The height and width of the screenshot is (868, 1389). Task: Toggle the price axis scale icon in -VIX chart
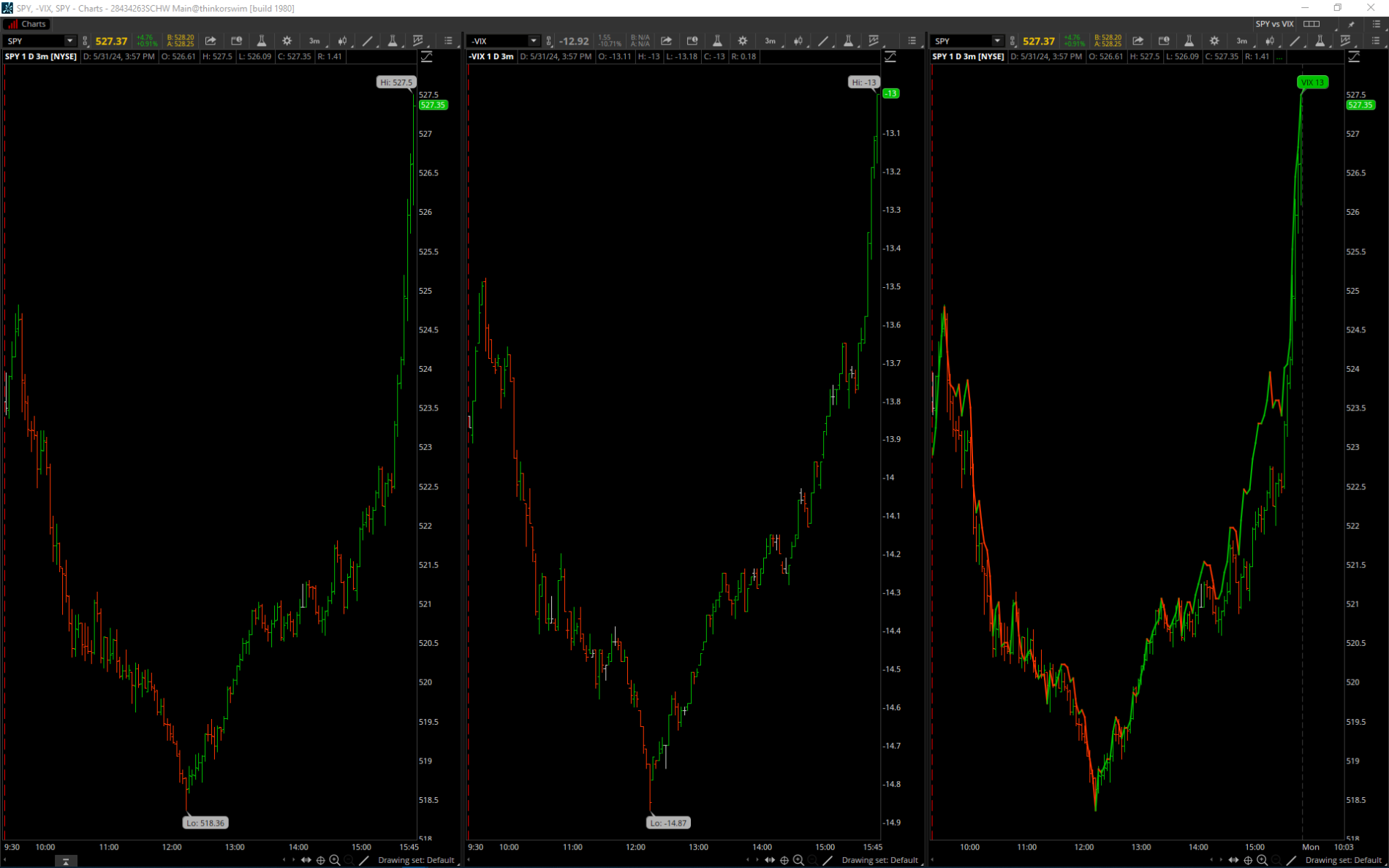coord(890,57)
